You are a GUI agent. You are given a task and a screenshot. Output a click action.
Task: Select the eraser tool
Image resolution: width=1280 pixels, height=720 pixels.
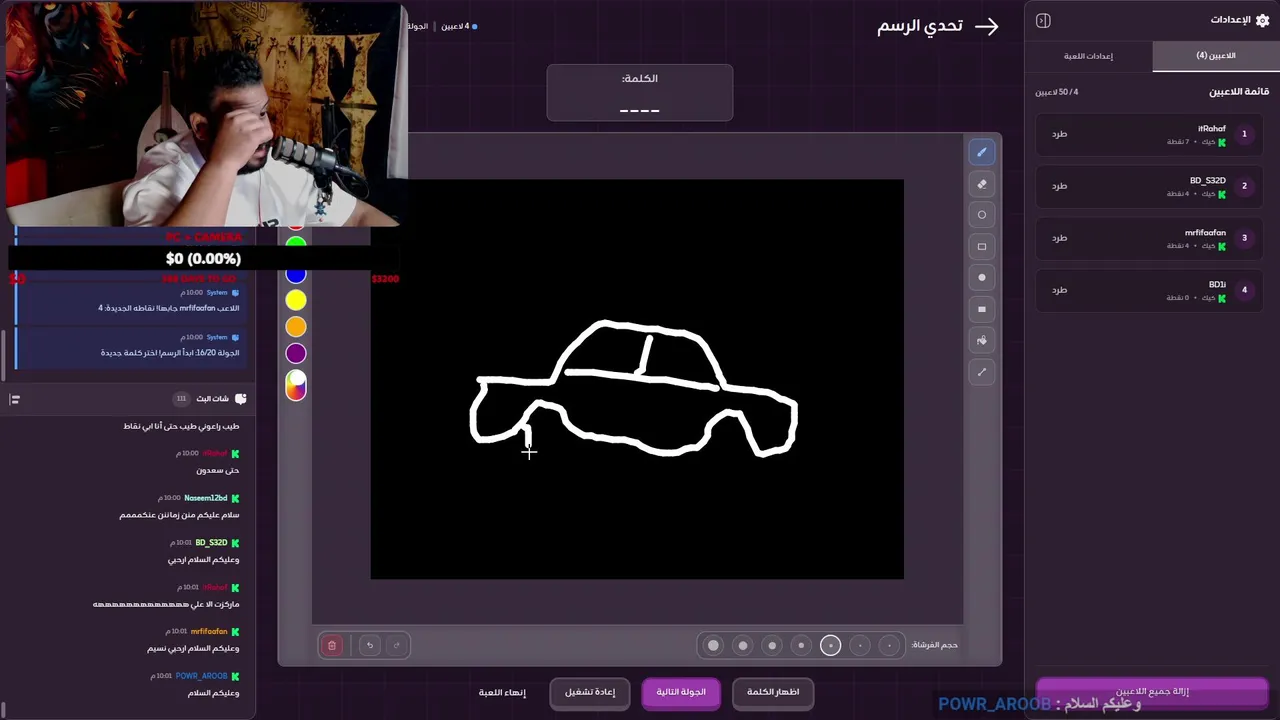point(981,184)
